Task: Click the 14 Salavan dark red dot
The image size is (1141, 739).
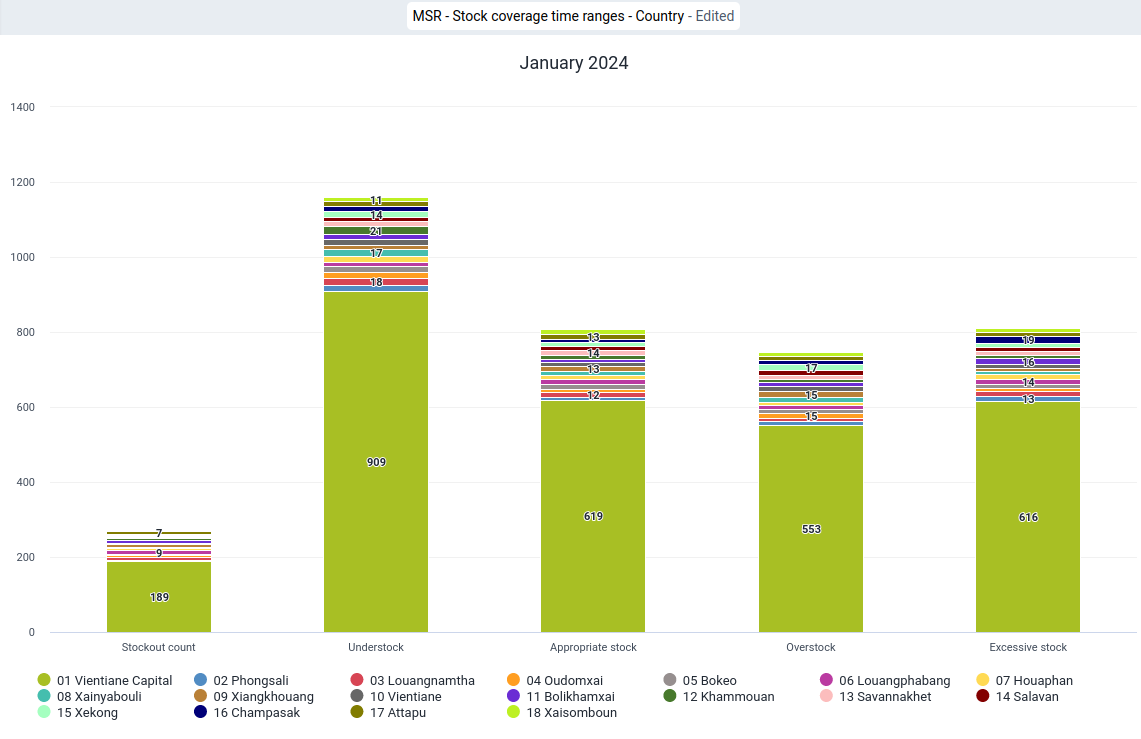Action: point(982,696)
